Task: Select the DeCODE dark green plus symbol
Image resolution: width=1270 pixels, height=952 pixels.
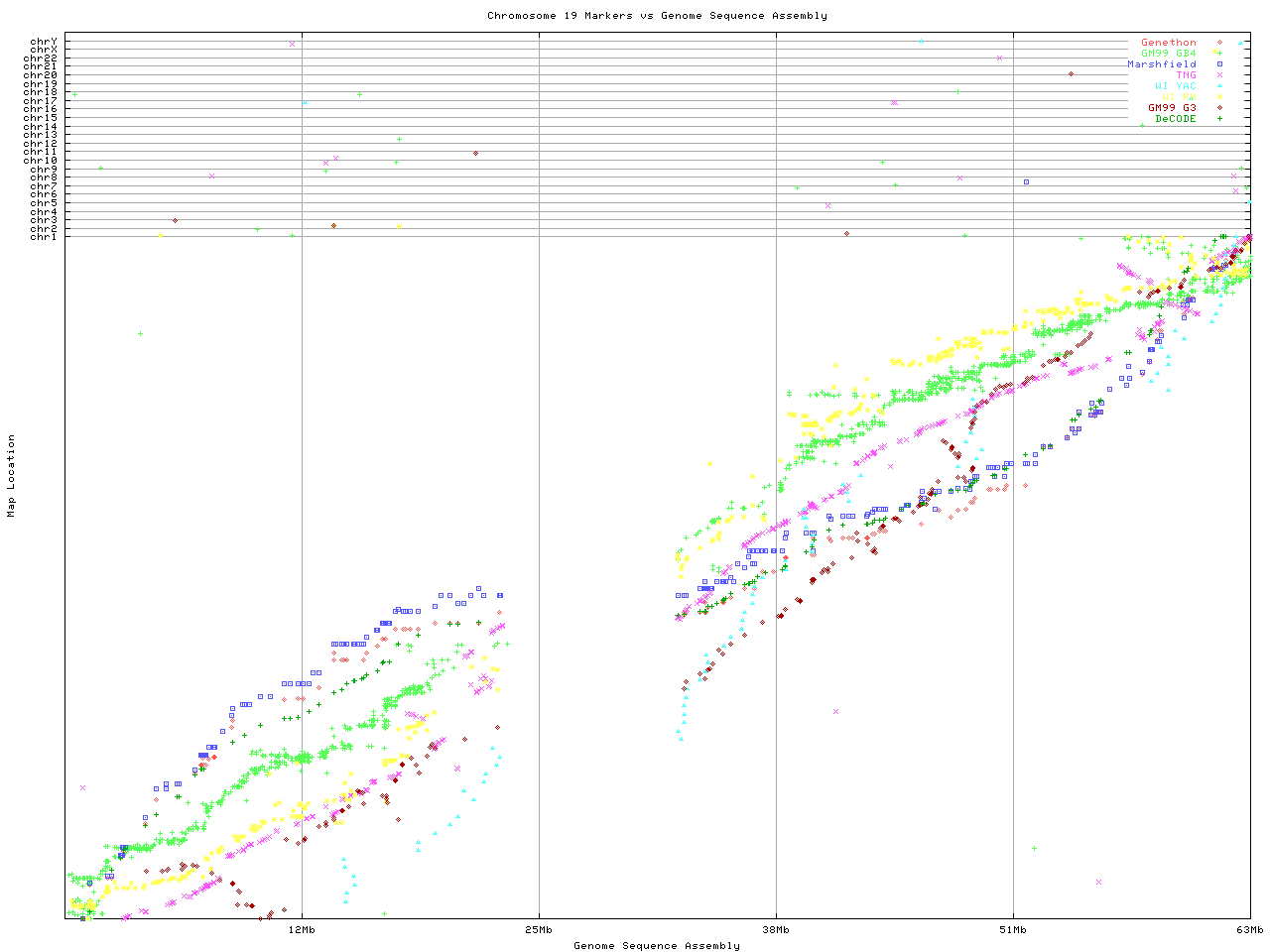Action: click(x=1219, y=119)
